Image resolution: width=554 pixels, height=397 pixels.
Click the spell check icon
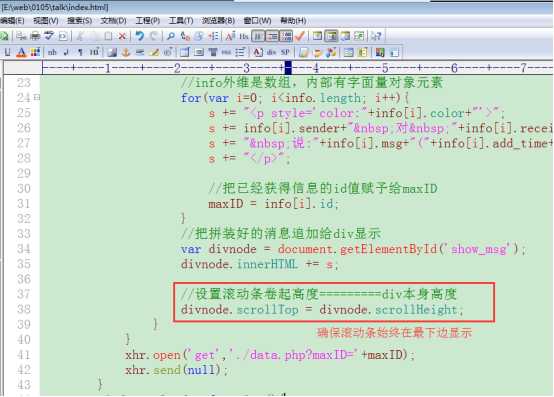click(49, 36)
